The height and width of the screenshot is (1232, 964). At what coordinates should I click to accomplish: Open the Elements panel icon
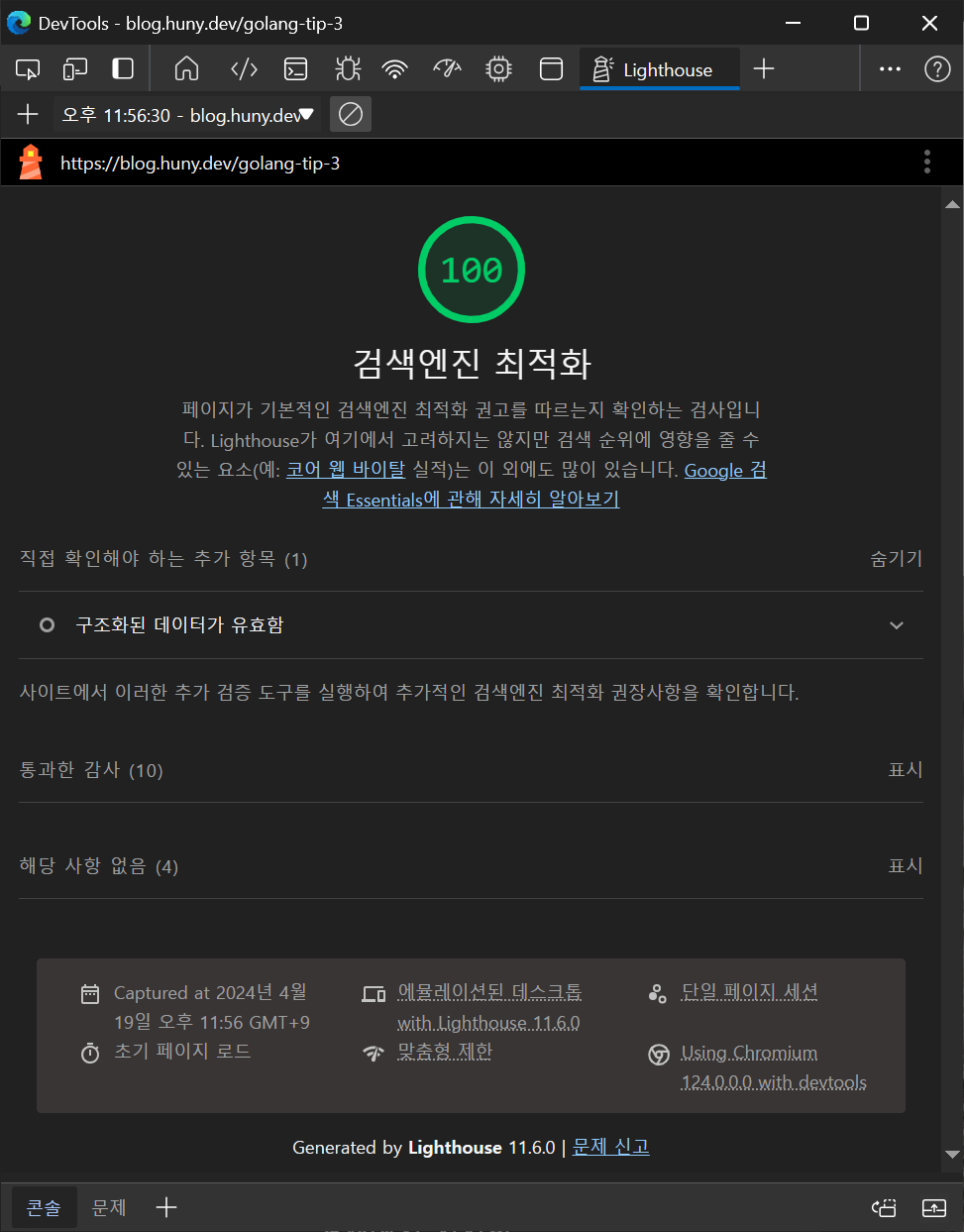point(244,68)
